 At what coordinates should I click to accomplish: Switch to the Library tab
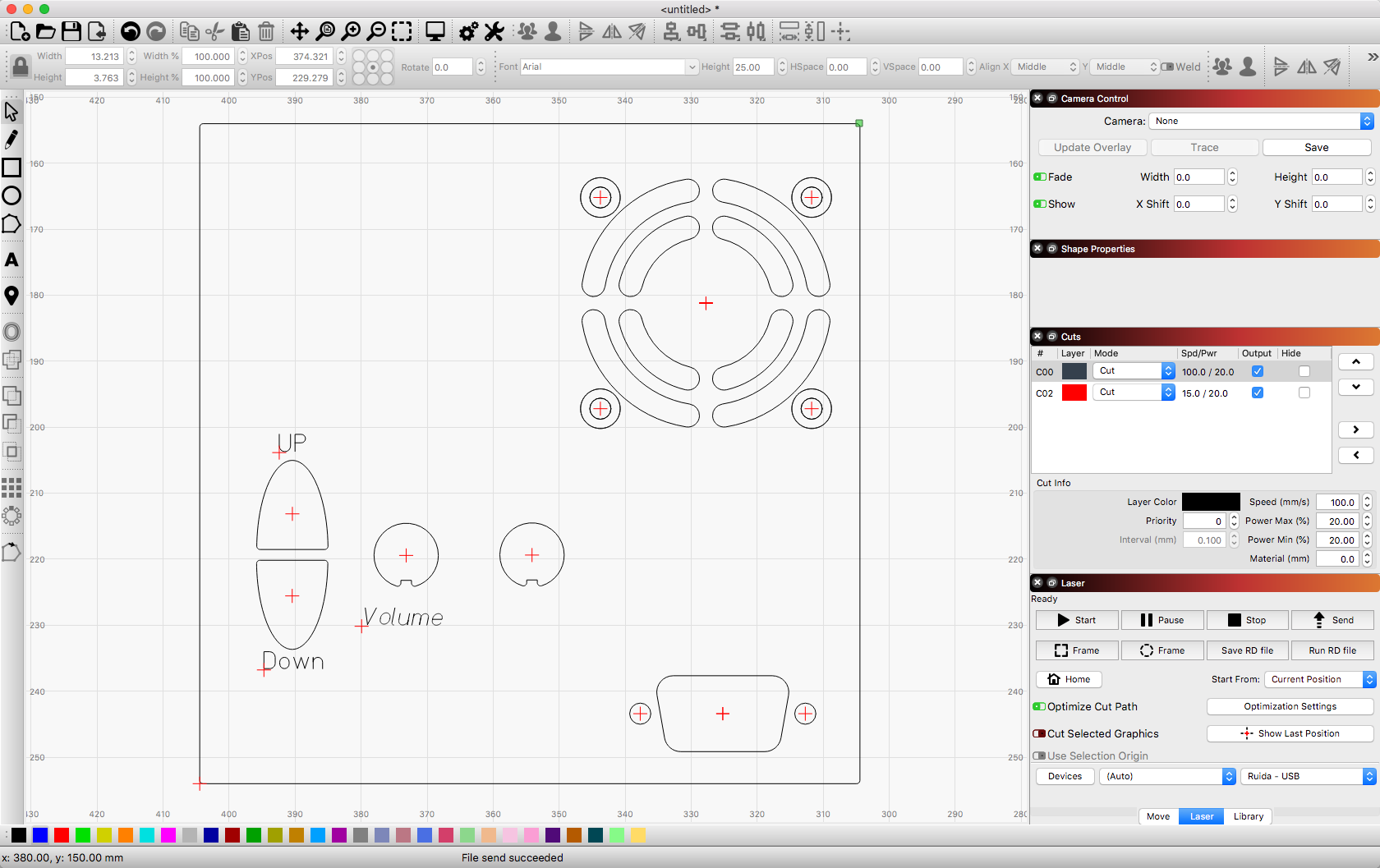[1249, 816]
